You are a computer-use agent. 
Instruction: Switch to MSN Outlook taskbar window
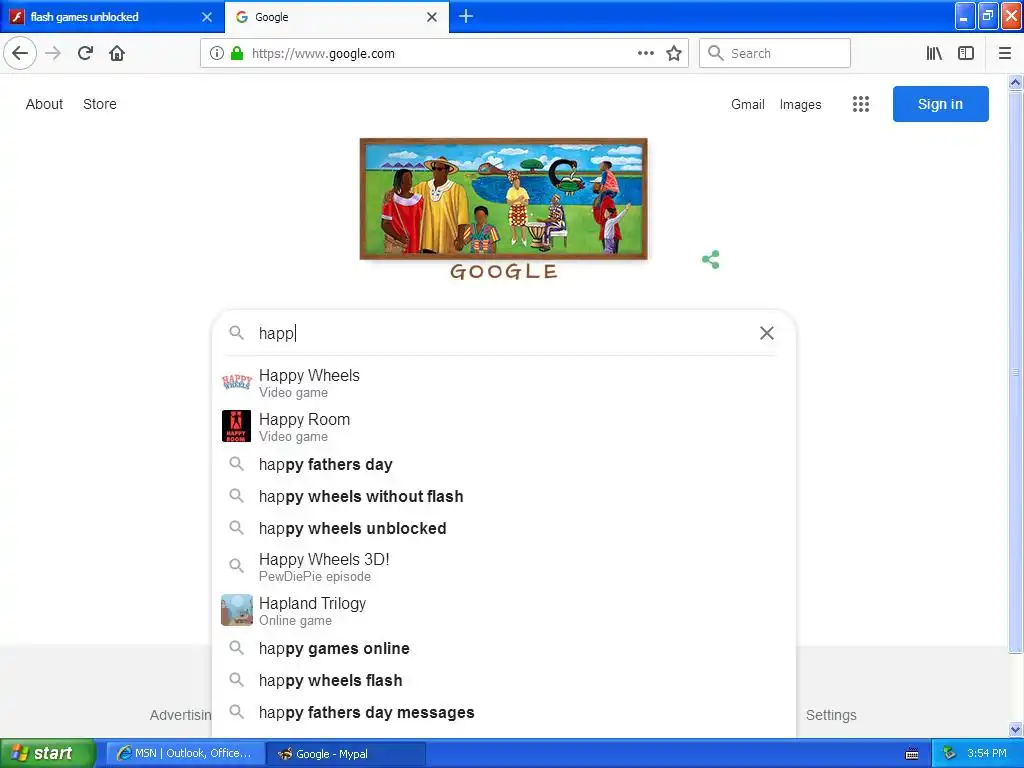[185, 753]
